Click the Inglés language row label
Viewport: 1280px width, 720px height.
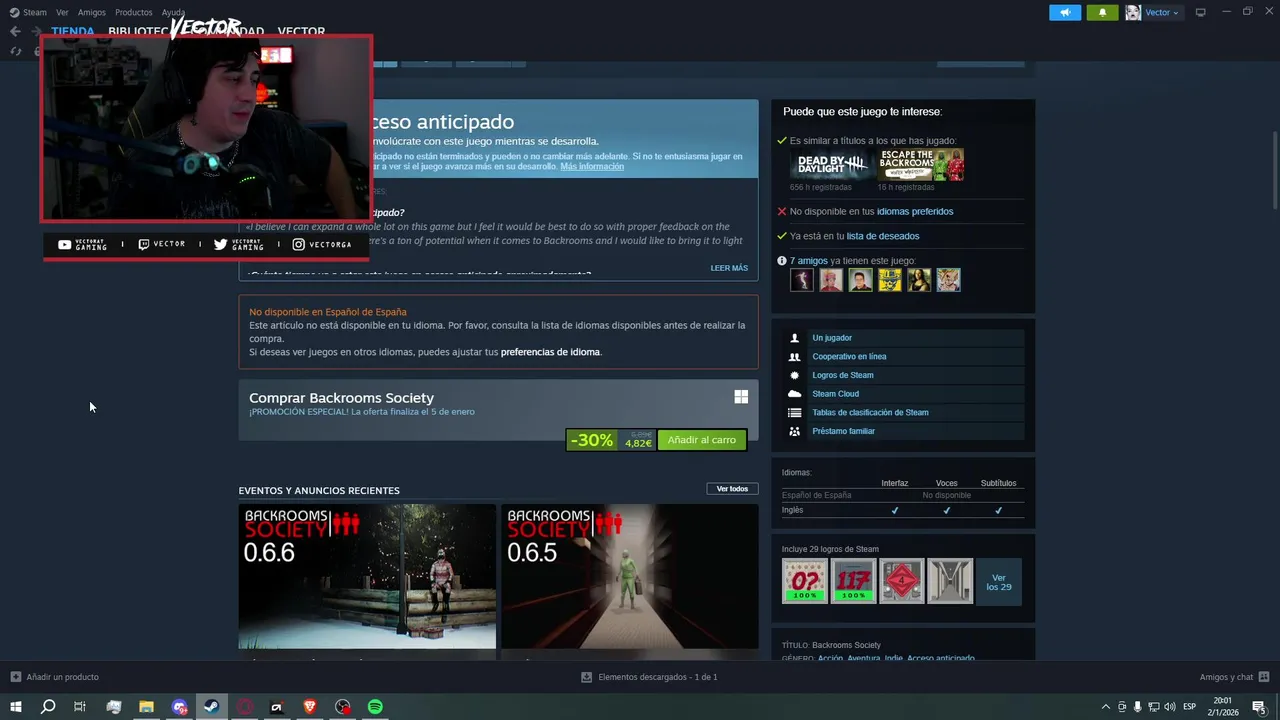coord(792,510)
